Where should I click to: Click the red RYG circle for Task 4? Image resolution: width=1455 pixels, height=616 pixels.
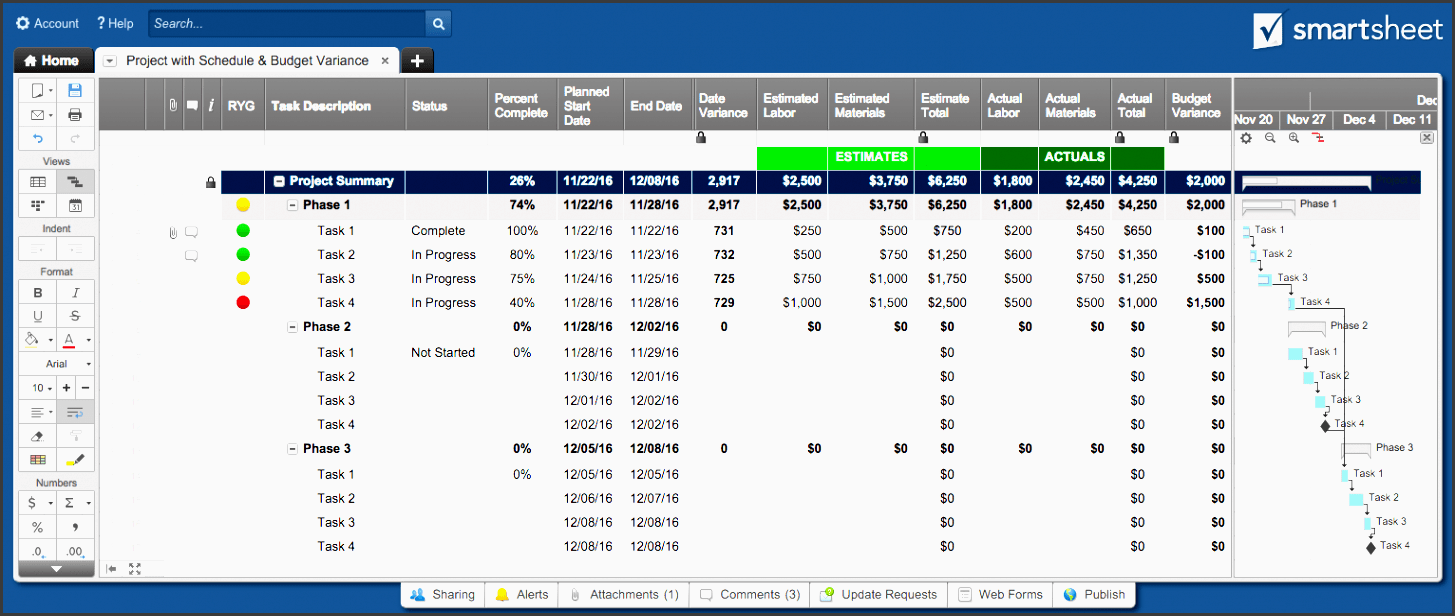[x=243, y=302]
